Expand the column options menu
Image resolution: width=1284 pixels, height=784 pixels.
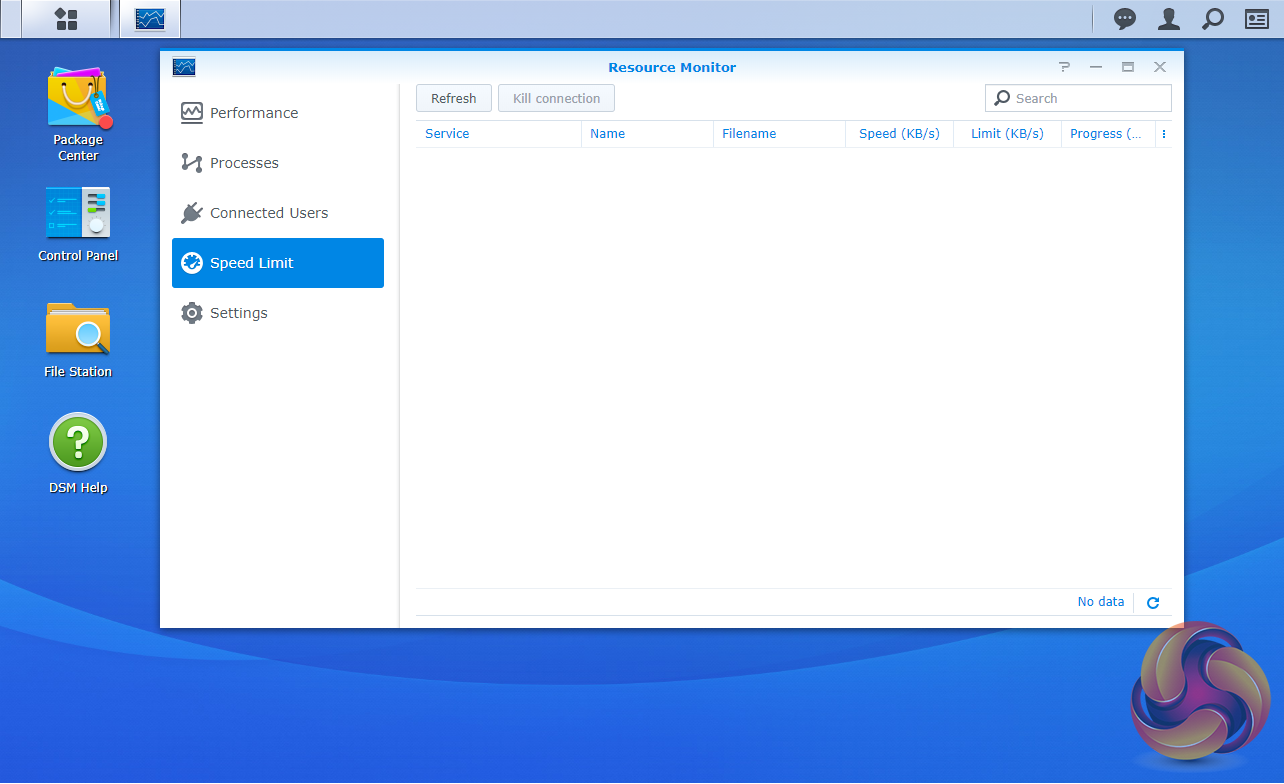click(x=1164, y=134)
